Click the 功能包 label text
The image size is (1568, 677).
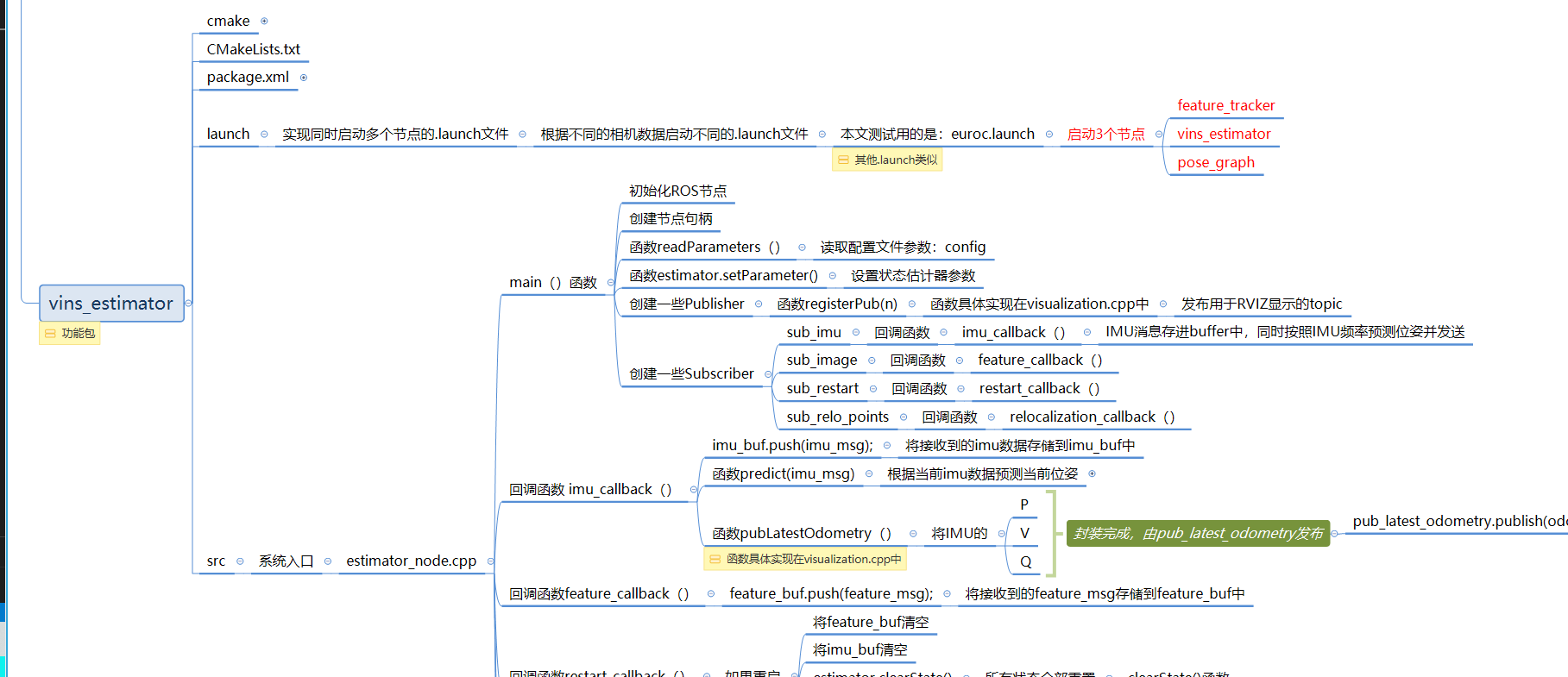coord(78,334)
